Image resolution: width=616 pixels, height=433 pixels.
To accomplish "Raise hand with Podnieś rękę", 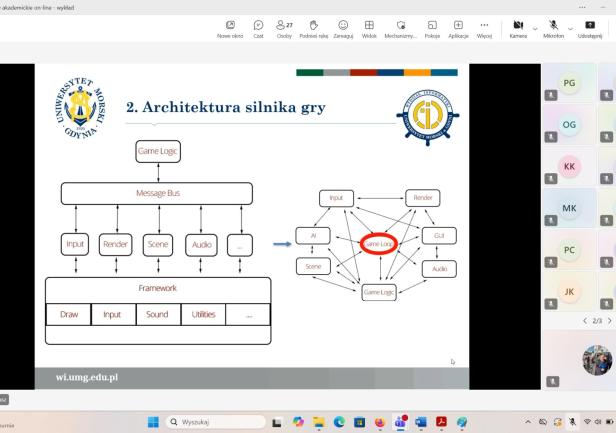I will [315, 28].
